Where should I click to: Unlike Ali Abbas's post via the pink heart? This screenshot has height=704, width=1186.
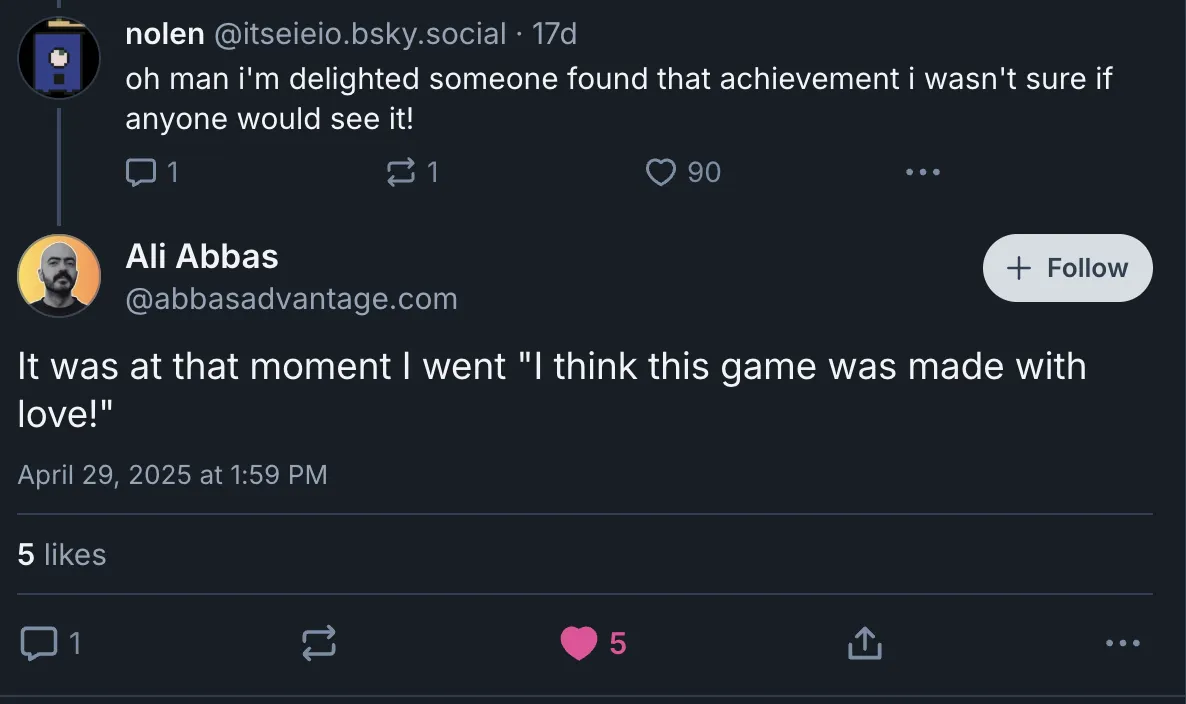578,643
